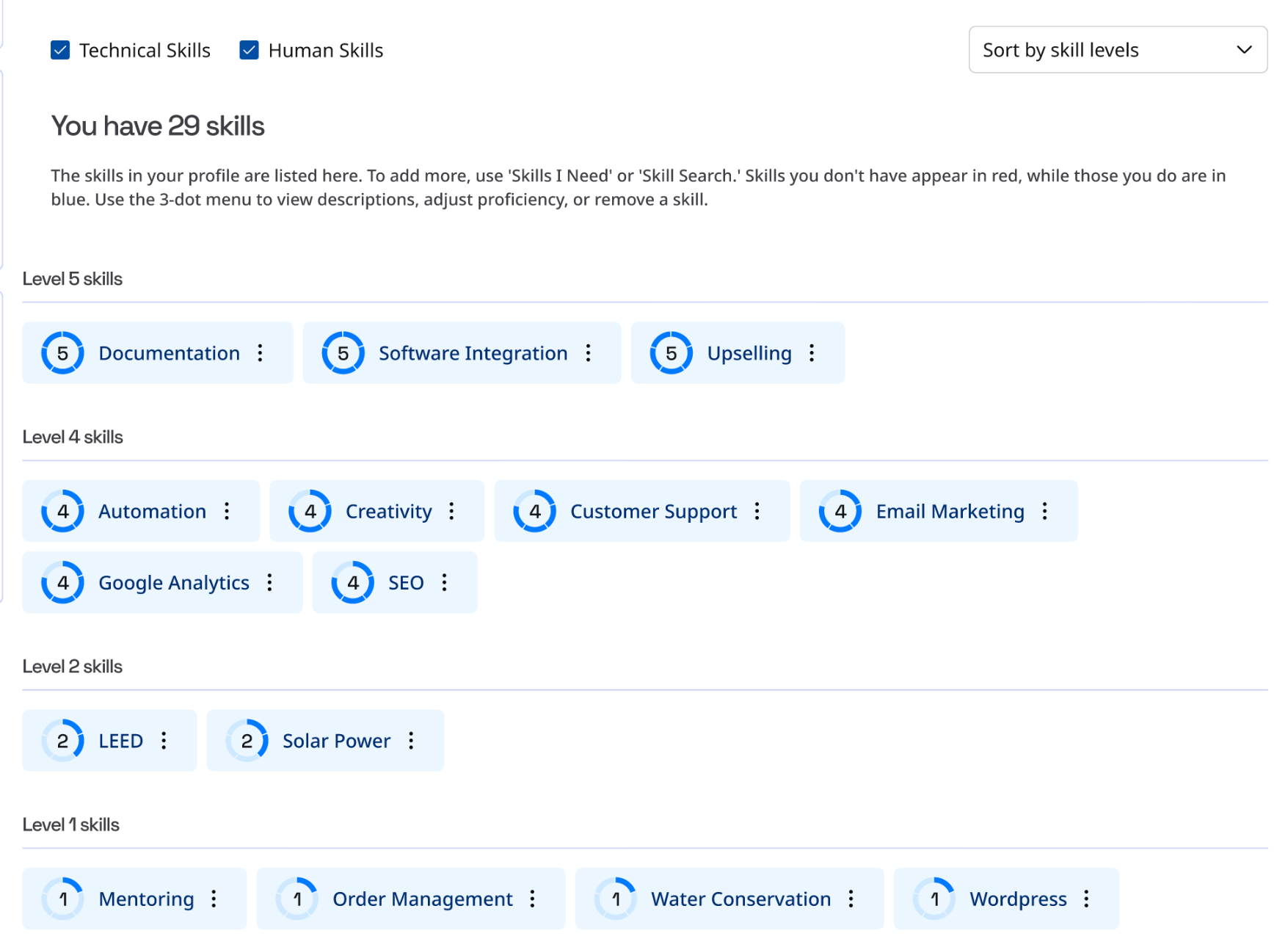This screenshot has height=950, width=1288.
Task: Open three-dot menu beside Software Integration
Action: click(x=589, y=353)
